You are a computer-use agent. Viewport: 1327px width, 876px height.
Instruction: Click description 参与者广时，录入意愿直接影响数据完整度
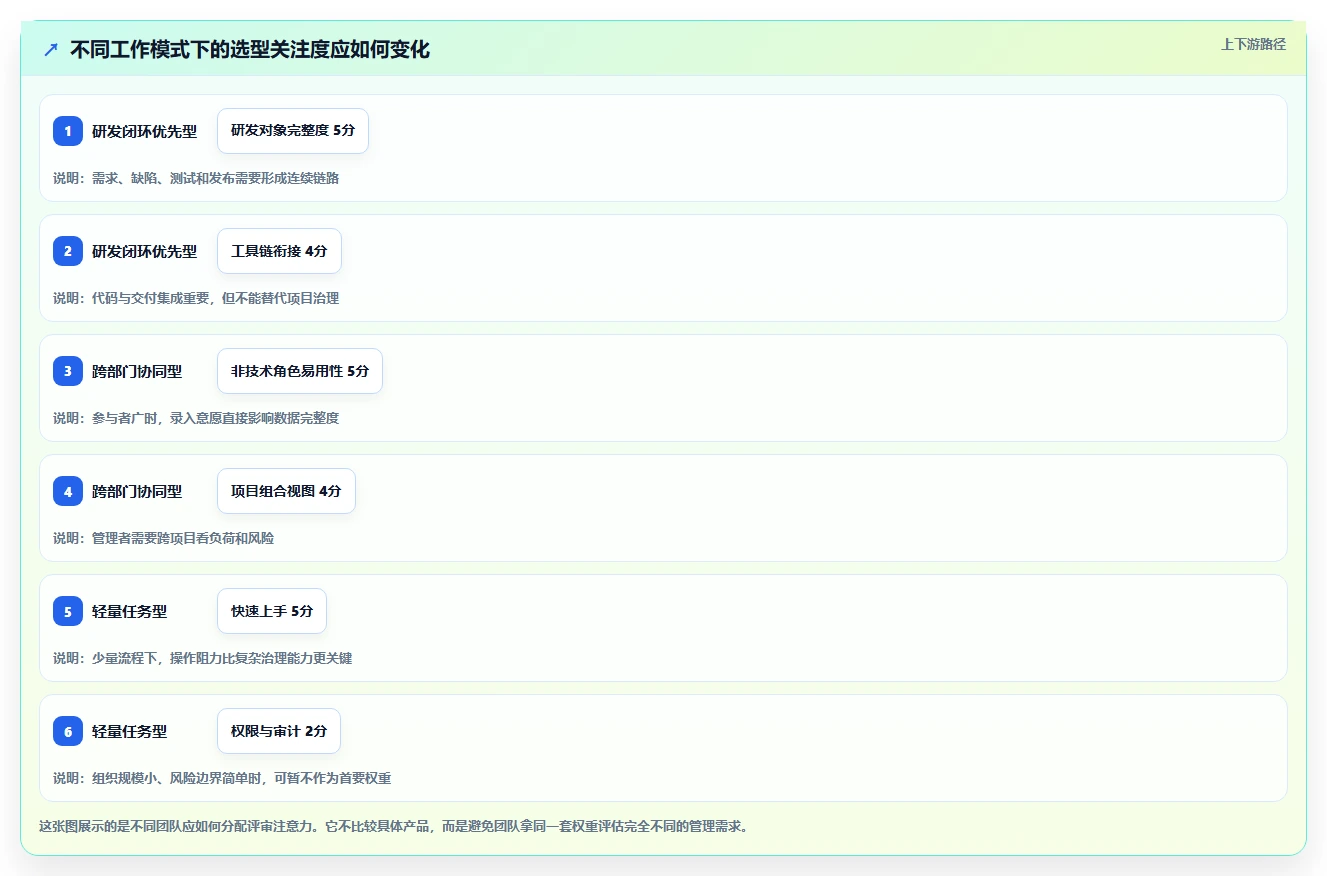[x=215, y=418]
